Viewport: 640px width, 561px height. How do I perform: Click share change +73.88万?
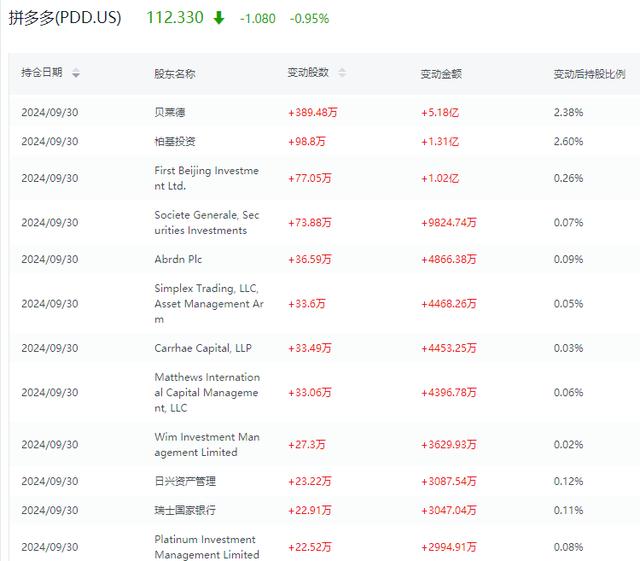310,223
